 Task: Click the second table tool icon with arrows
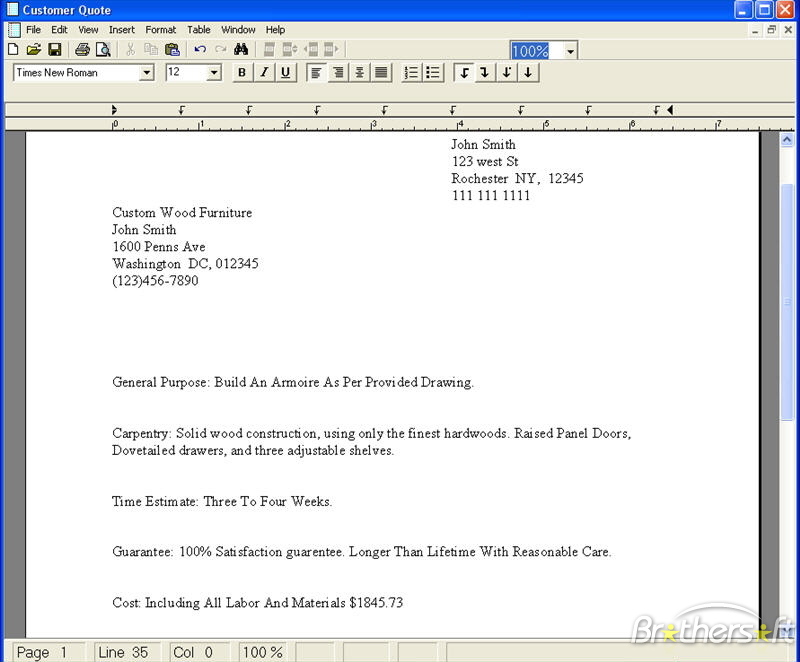point(290,49)
